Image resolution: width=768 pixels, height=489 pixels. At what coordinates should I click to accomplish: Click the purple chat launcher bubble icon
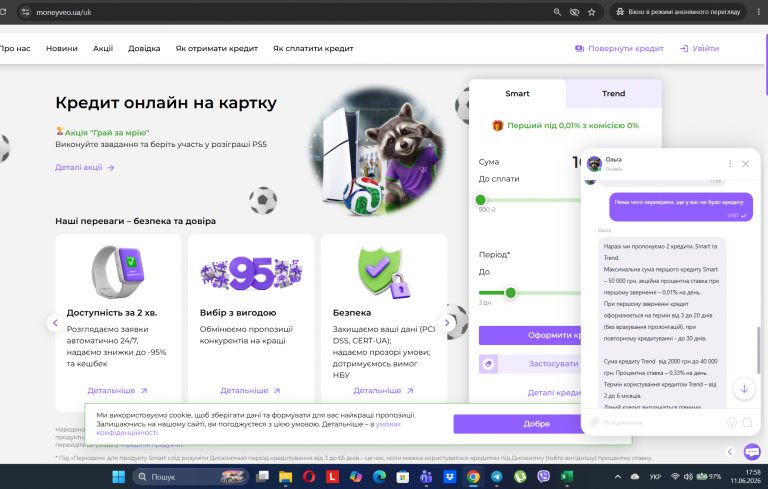click(x=752, y=452)
